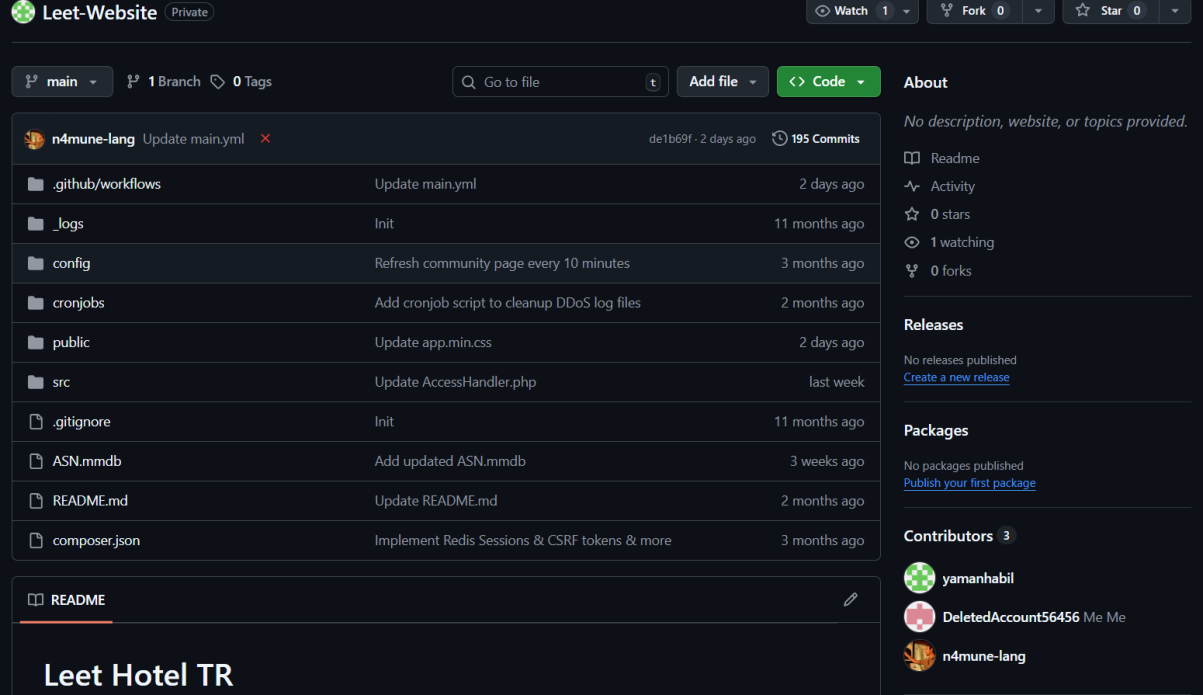
Task: Open 1 Branch link
Action: point(164,82)
